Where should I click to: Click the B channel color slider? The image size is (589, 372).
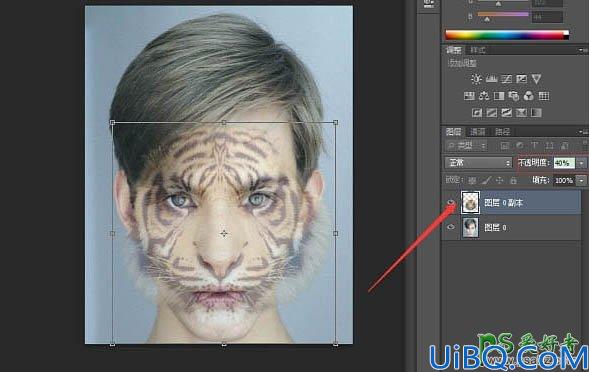point(503,14)
